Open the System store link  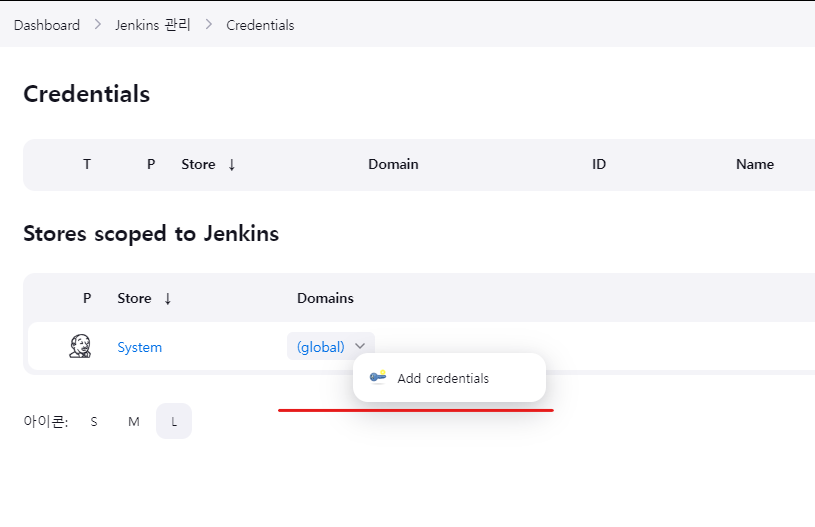pos(139,347)
